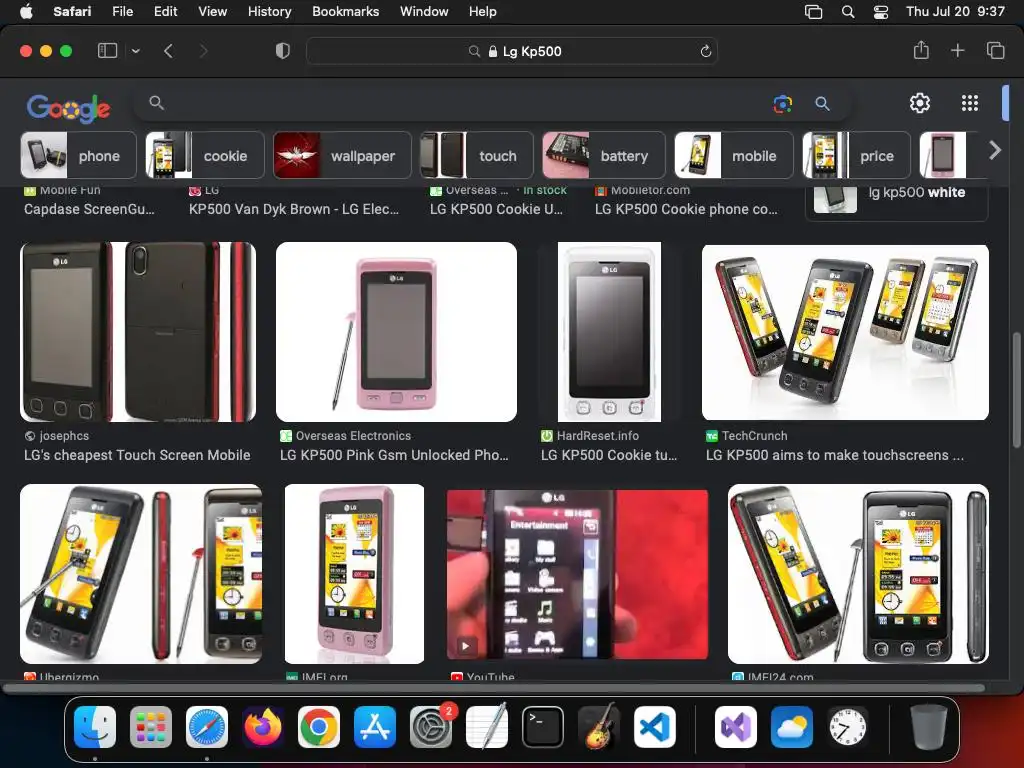Open Terminal from the Dock
This screenshot has height=768, width=1024.
543,727
